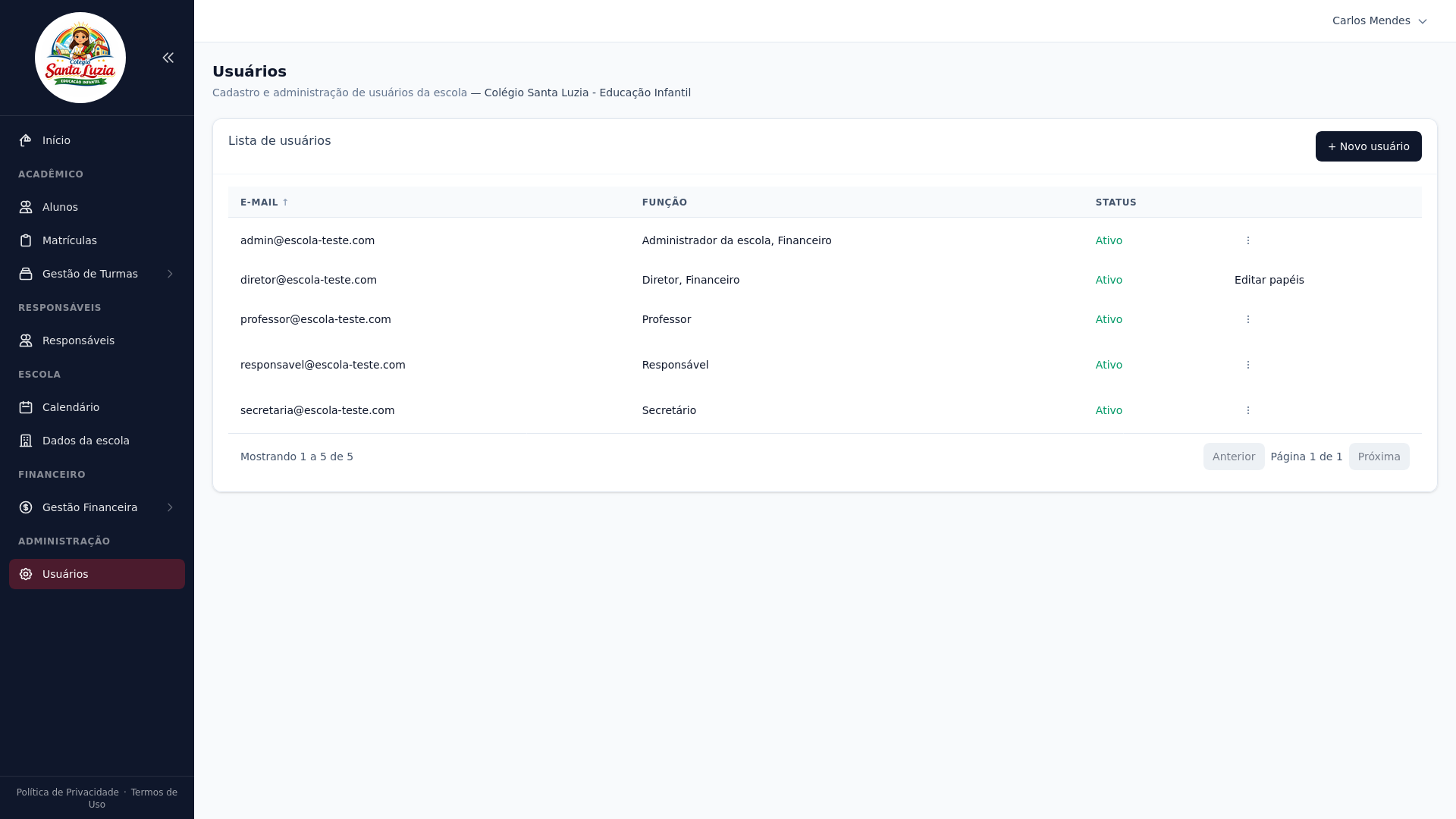Click the Início home icon
1456x819 pixels.
(x=26, y=140)
